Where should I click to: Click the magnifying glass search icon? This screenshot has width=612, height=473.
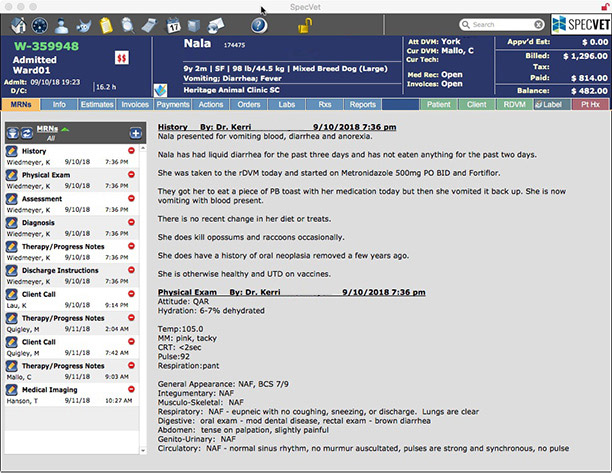(127, 25)
